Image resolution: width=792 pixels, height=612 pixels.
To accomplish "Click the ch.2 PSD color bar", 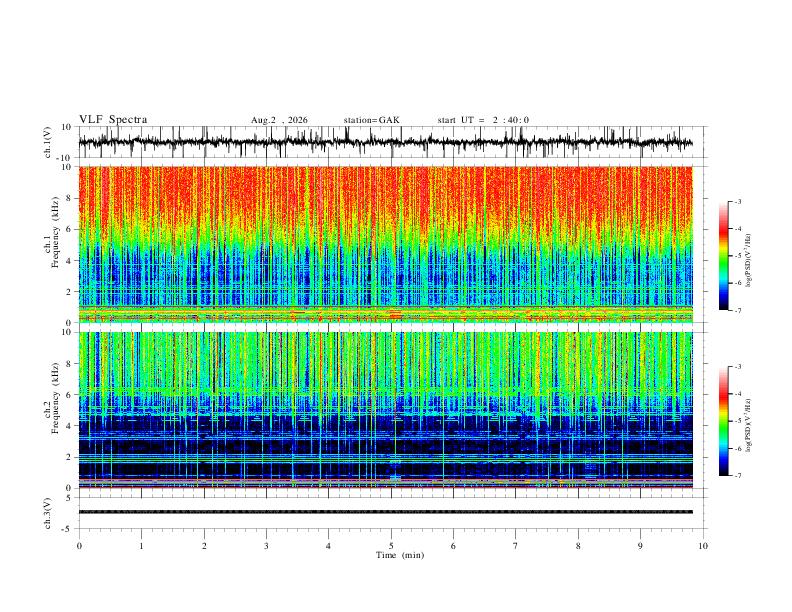I will coord(723,421).
